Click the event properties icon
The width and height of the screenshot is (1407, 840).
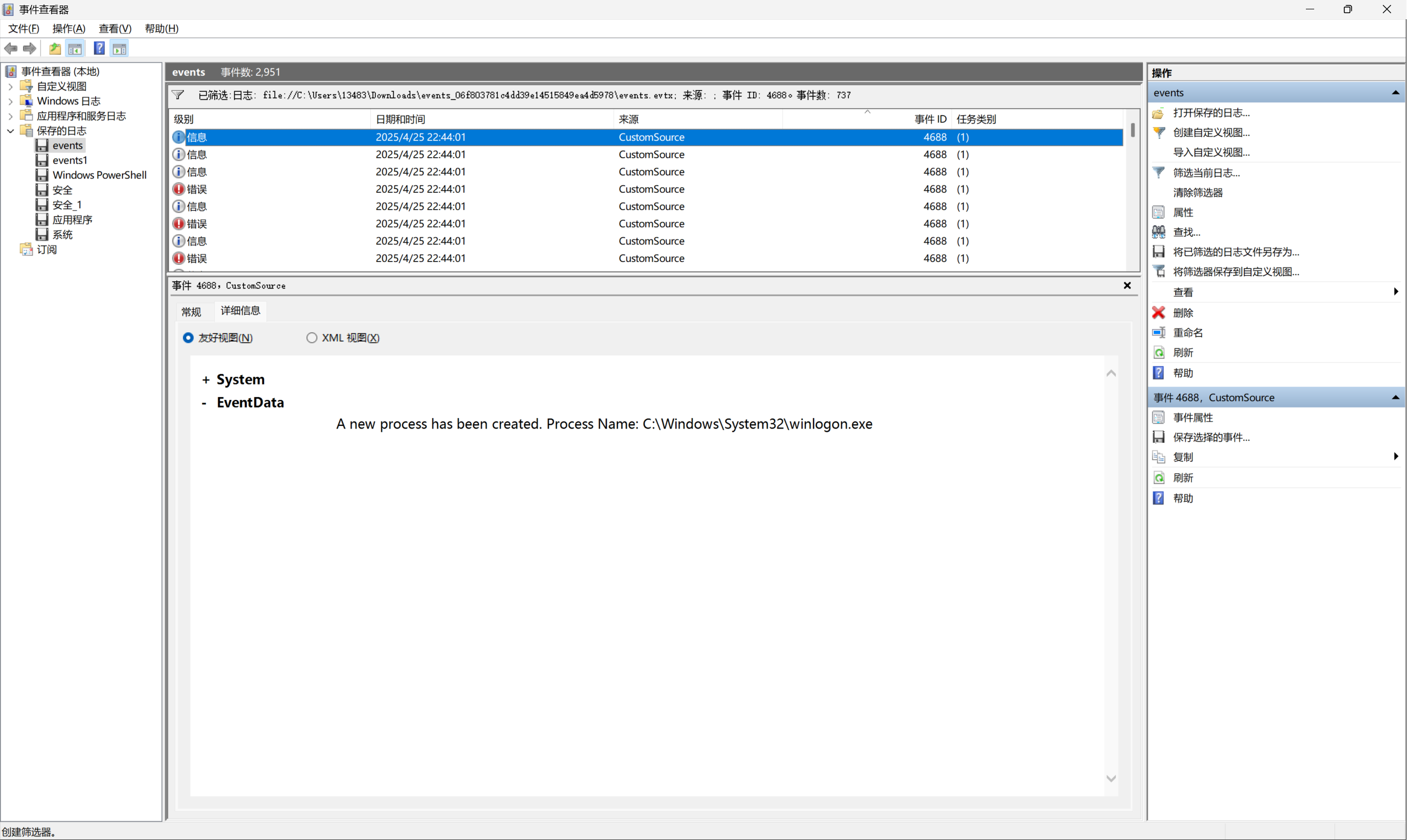pos(1159,417)
